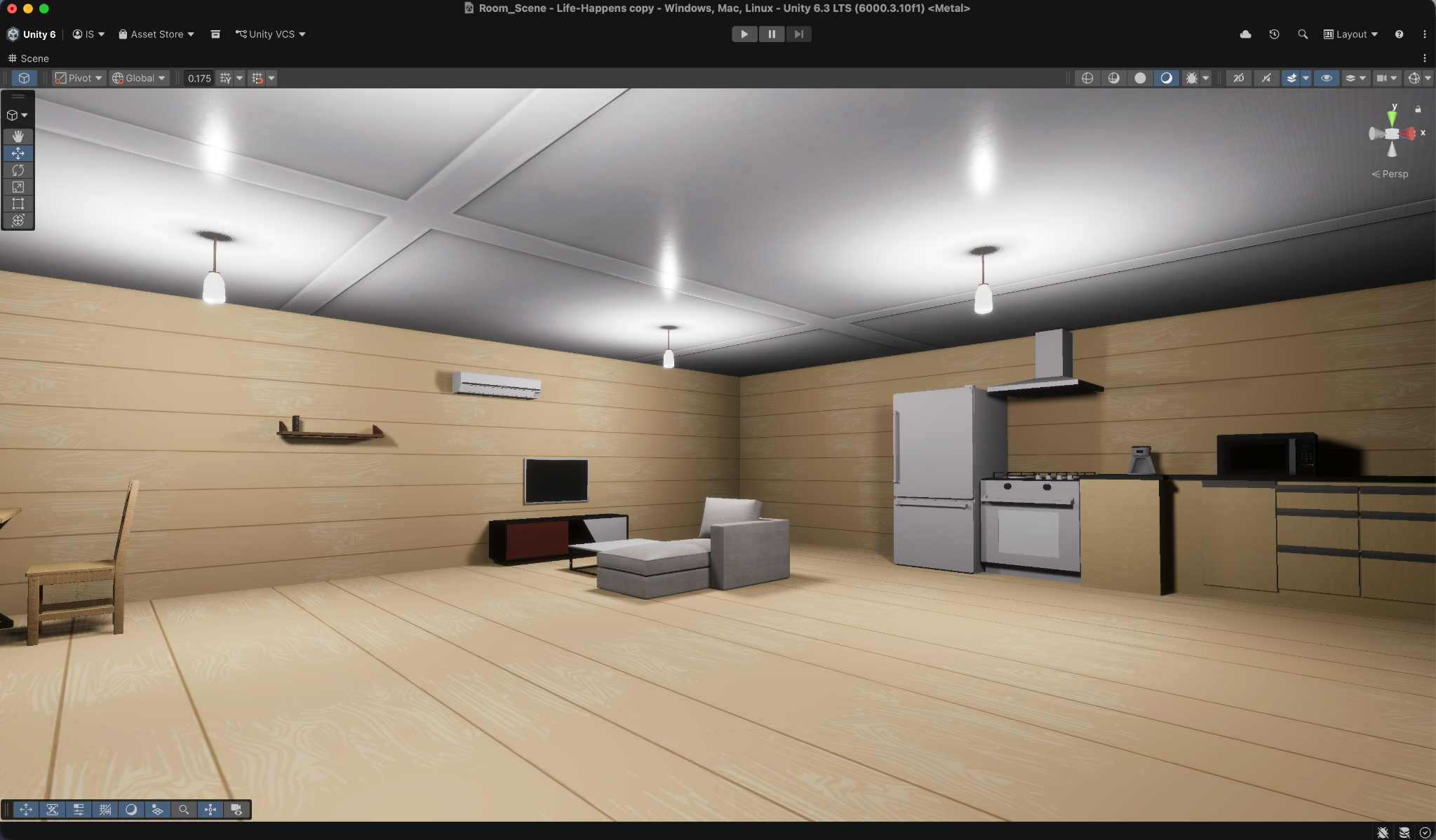1436x840 pixels.
Task: Click the Pause button
Action: [x=772, y=34]
